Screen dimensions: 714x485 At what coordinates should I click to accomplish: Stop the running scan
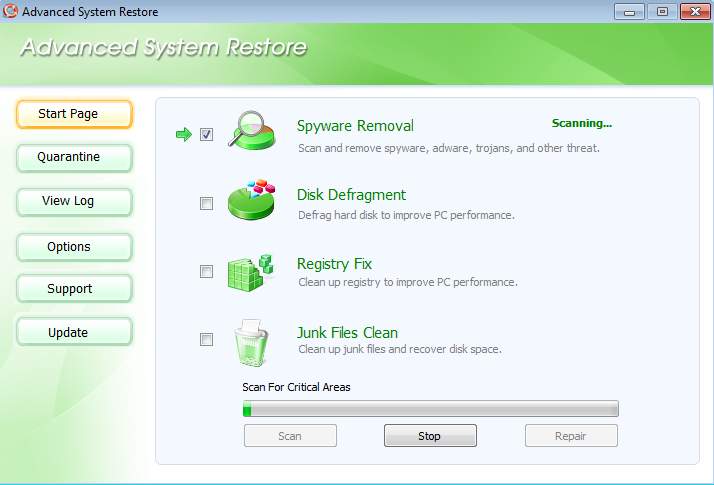click(430, 436)
